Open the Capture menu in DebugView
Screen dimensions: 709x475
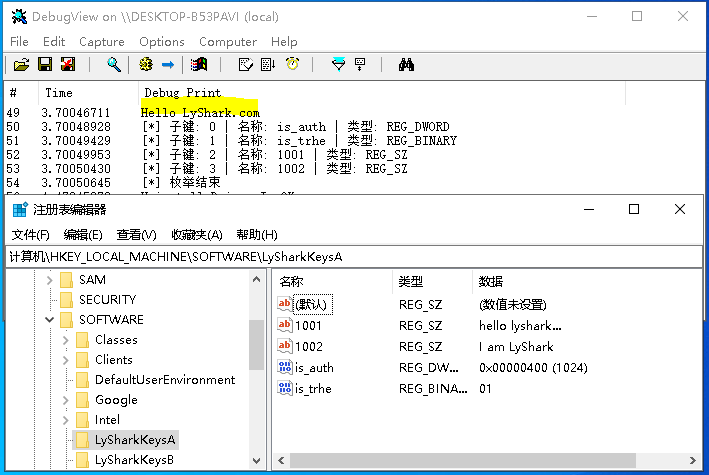coord(101,42)
